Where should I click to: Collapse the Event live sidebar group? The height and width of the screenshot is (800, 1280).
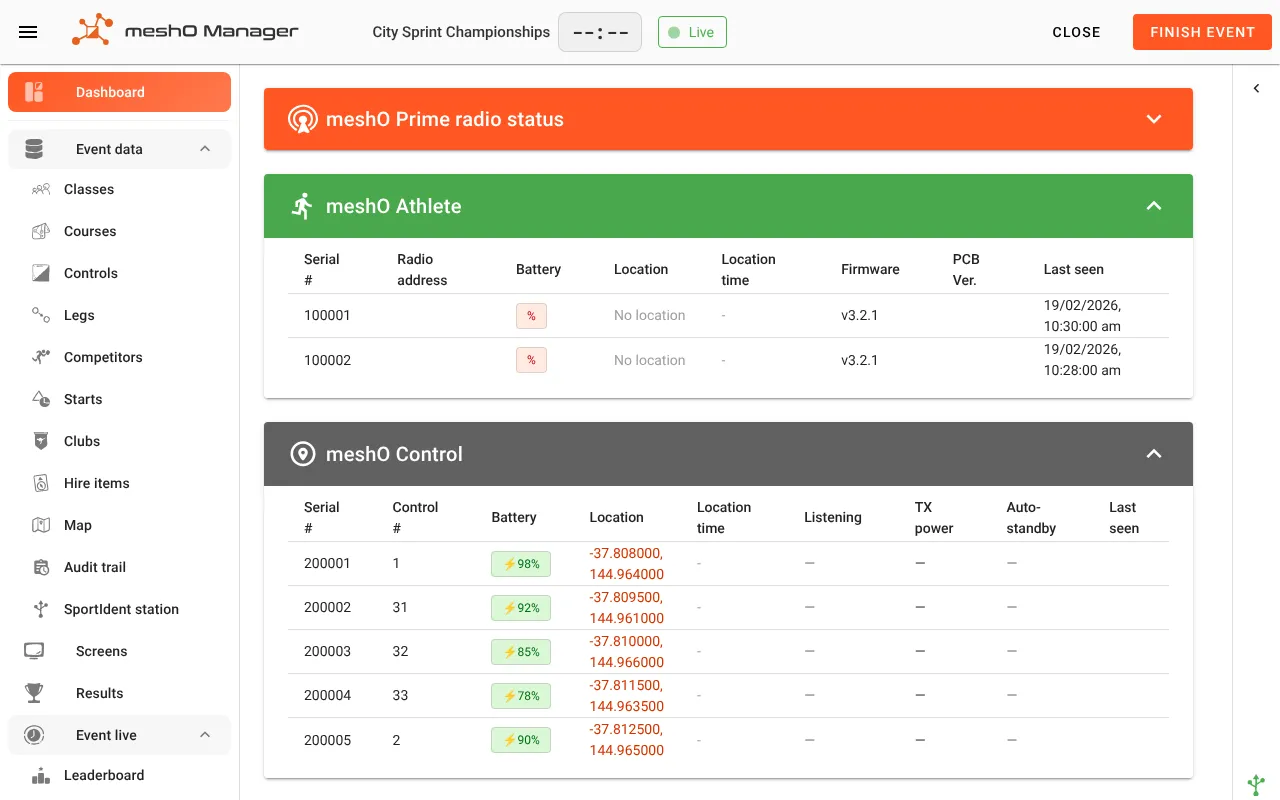205,735
